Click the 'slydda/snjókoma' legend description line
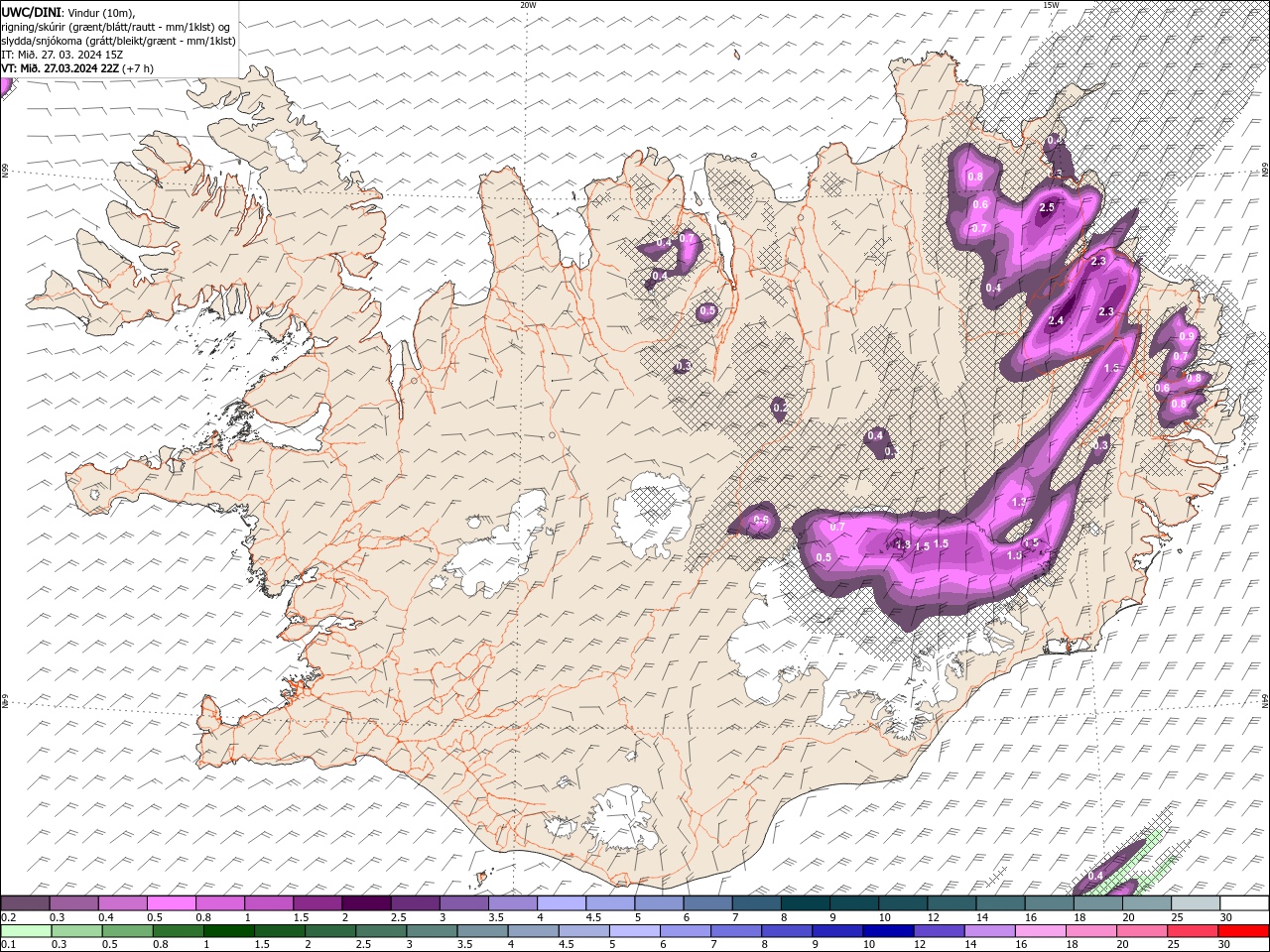This screenshot has width=1270, height=952. click(x=119, y=41)
